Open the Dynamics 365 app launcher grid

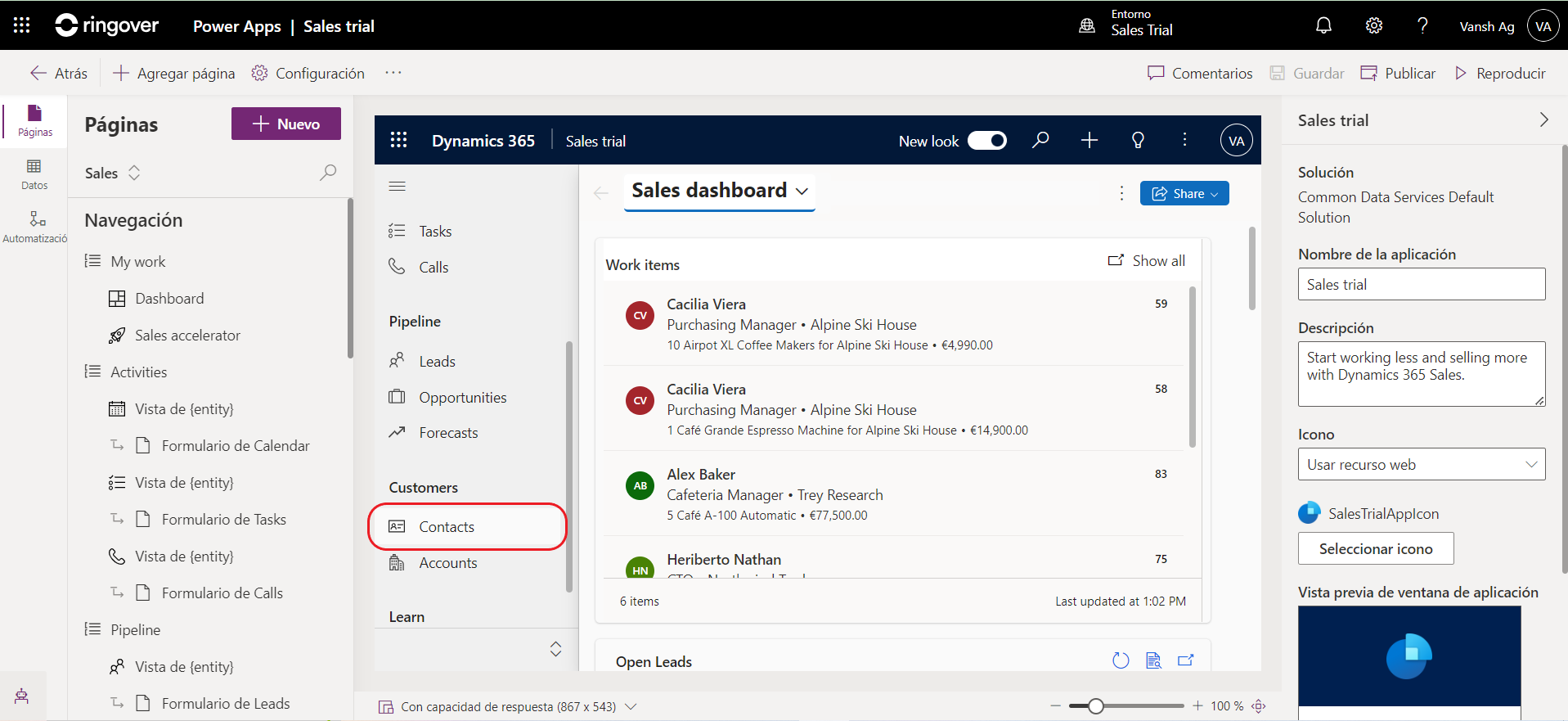click(x=398, y=140)
